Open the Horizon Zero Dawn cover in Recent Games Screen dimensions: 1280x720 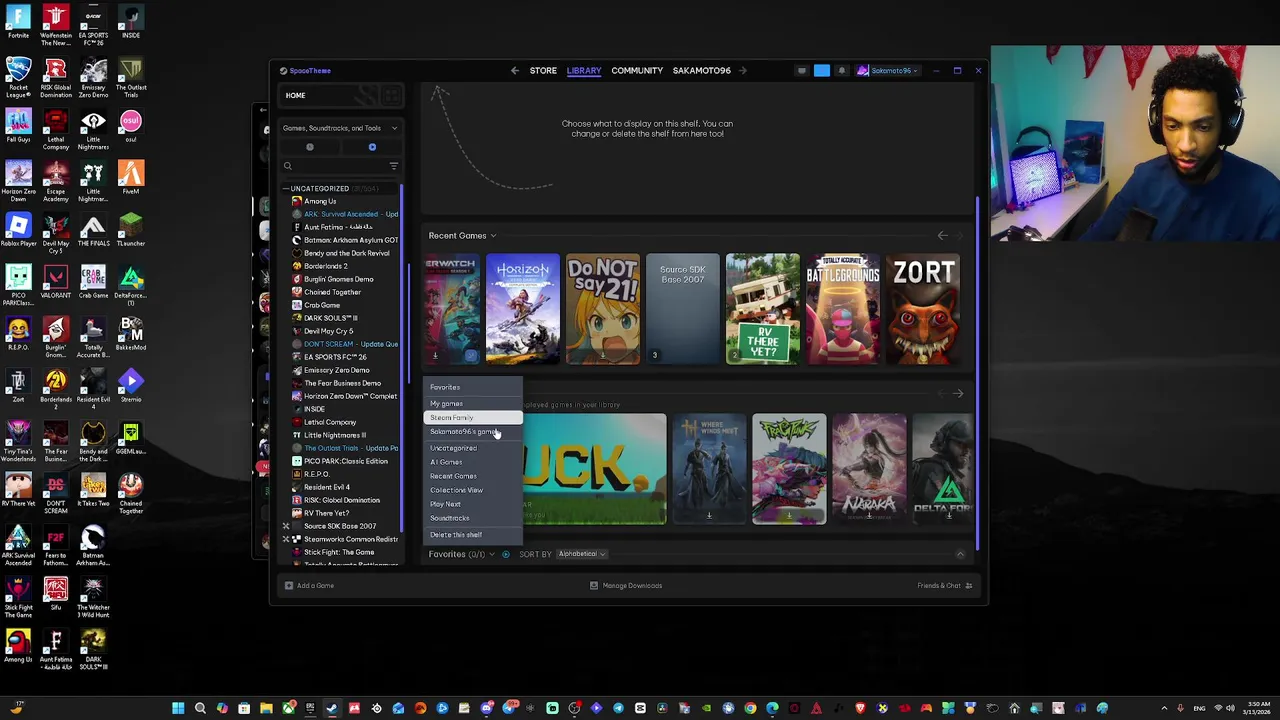[x=522, y=309]
